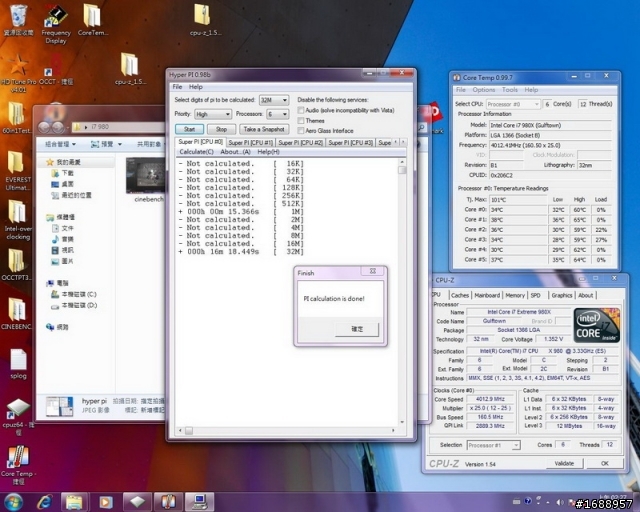Image resolution: width=640 pixels, height=512 pixels.
Task: Open Core Temp Tools menu
Action: 510,90
